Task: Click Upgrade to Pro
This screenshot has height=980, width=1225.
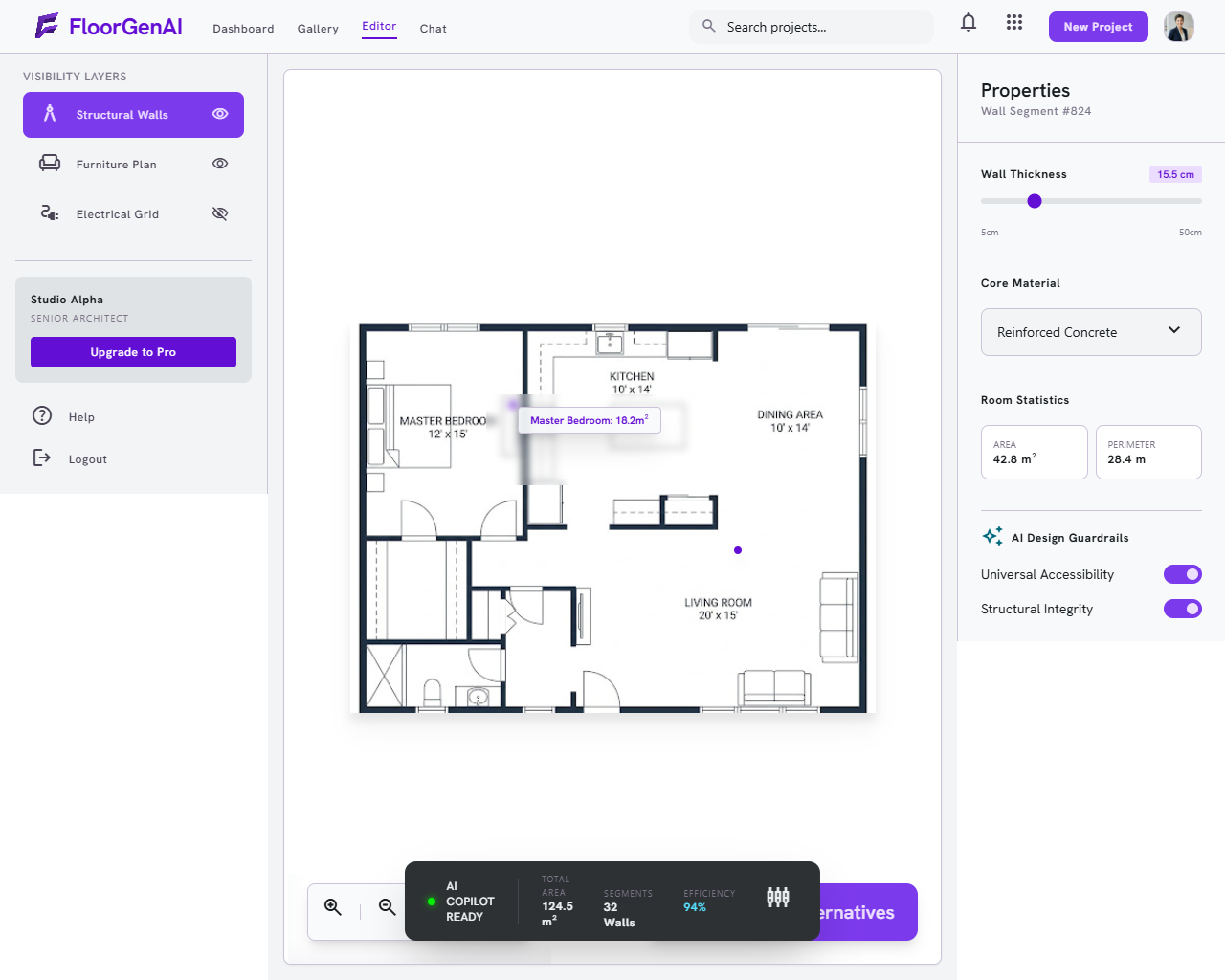Action: 133,352
